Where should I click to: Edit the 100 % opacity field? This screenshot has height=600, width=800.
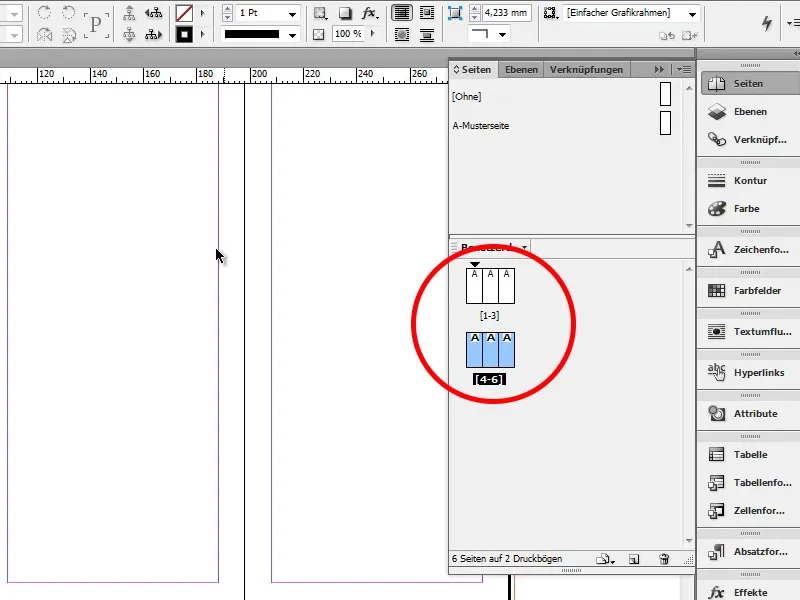pos(348,34)
